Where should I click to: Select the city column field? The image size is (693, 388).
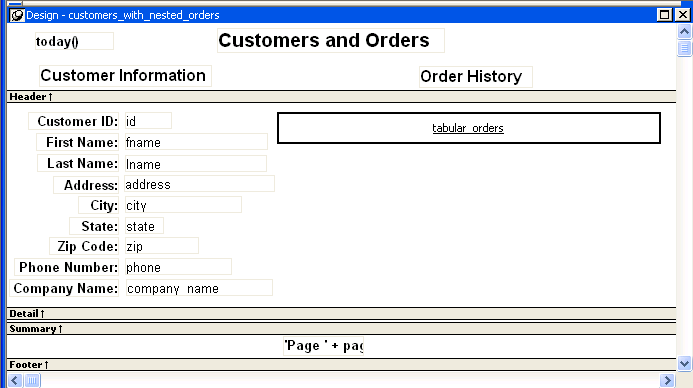(183, 205)
